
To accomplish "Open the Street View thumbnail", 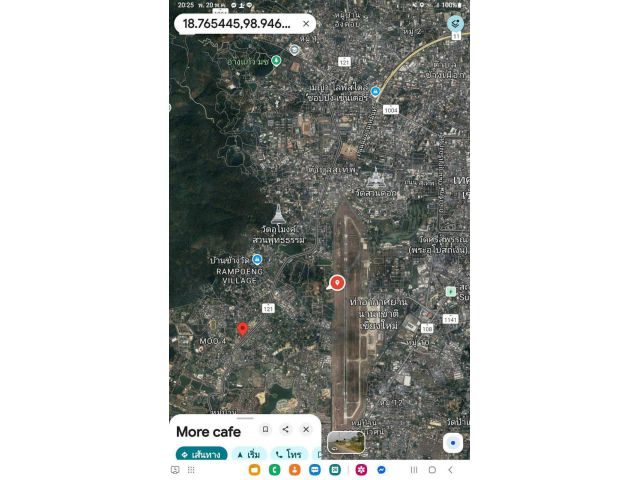I will point(346,442).
